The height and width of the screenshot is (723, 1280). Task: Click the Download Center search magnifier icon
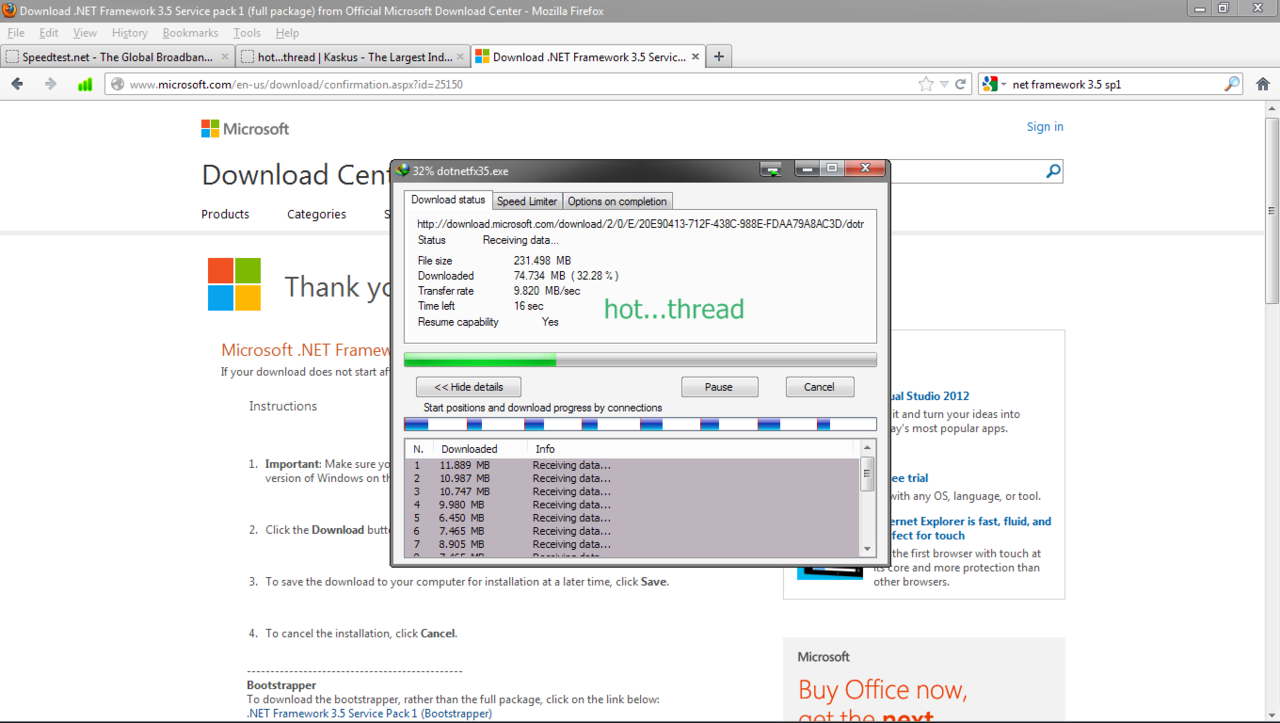click(x=1053, y=172)
